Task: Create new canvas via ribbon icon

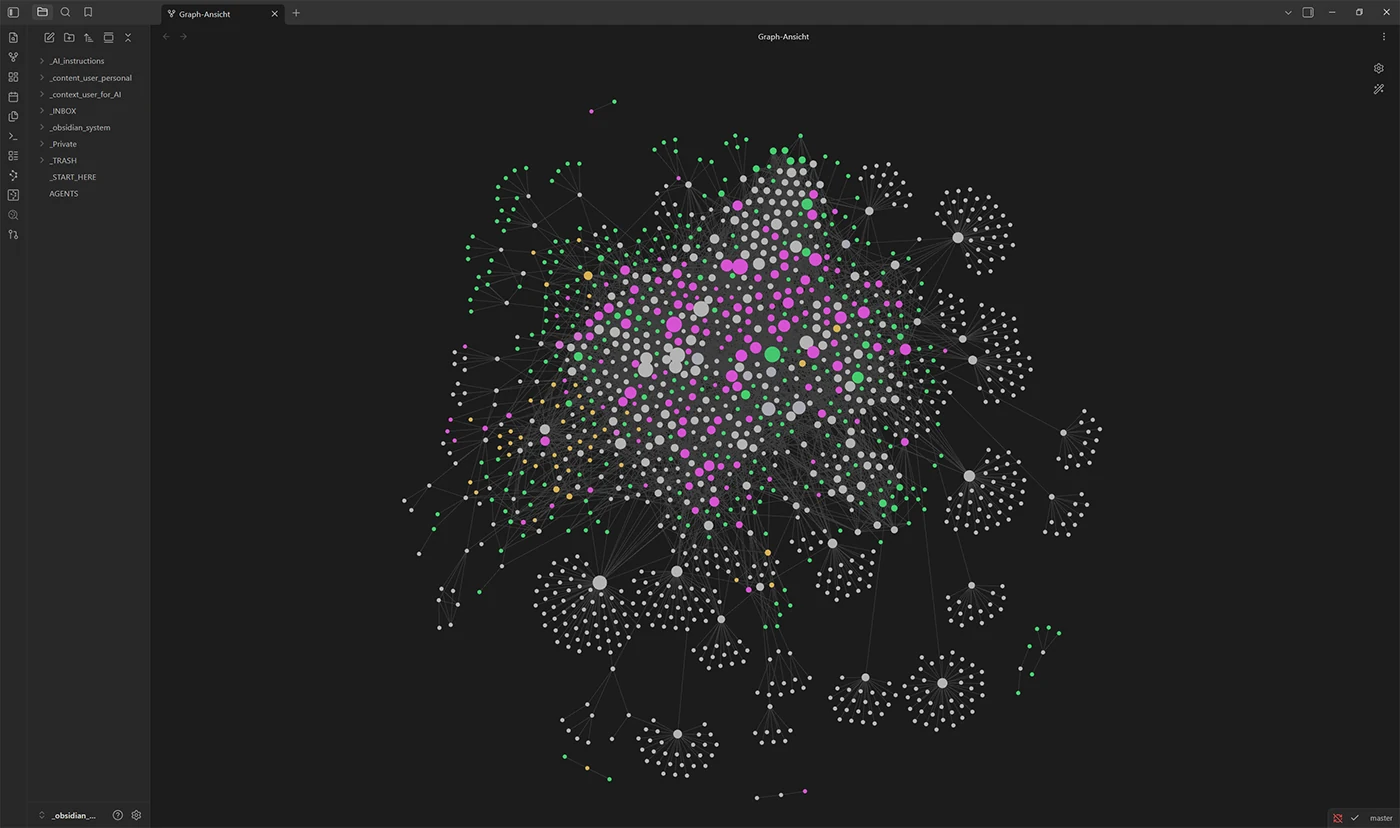Action: [x=13, y=77]
